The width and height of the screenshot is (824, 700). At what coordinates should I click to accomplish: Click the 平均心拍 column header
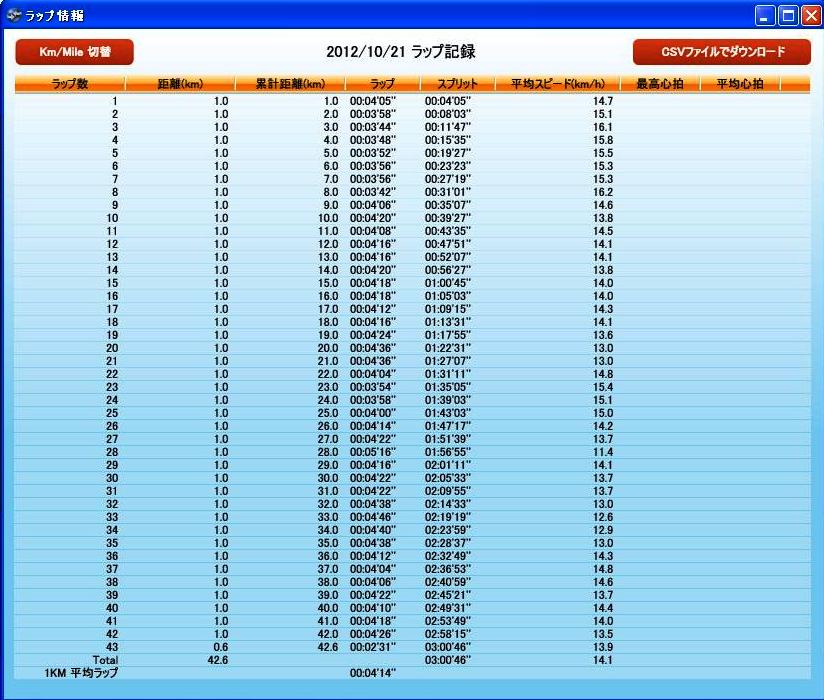740,84
